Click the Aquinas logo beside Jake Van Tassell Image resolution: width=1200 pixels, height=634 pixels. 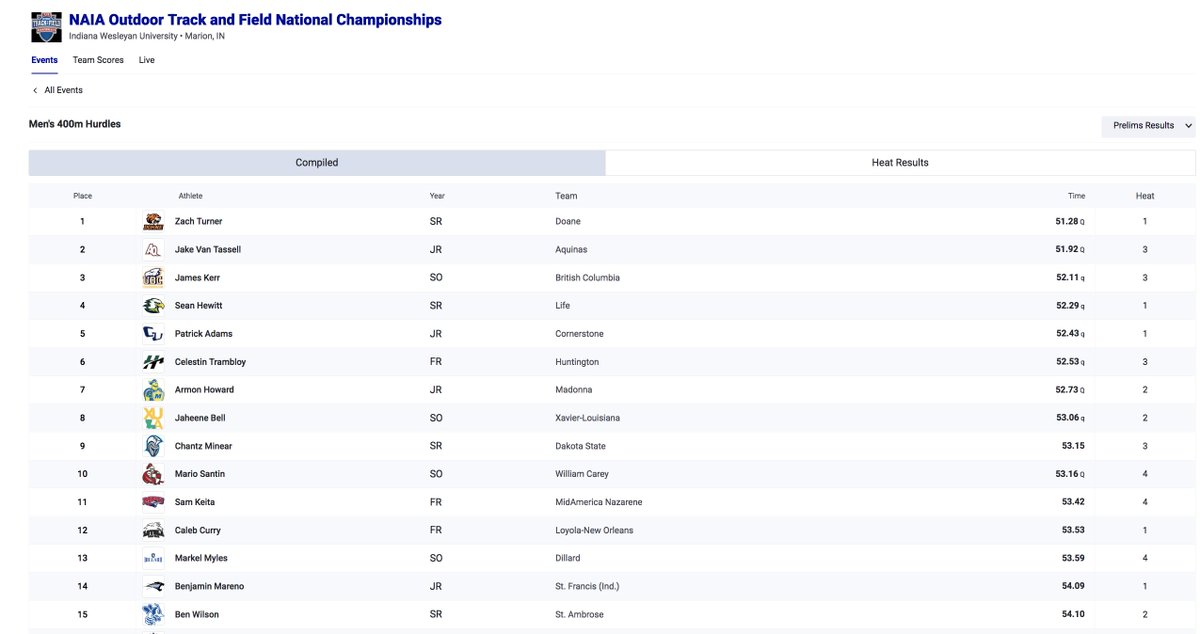[x=153, y=250]
